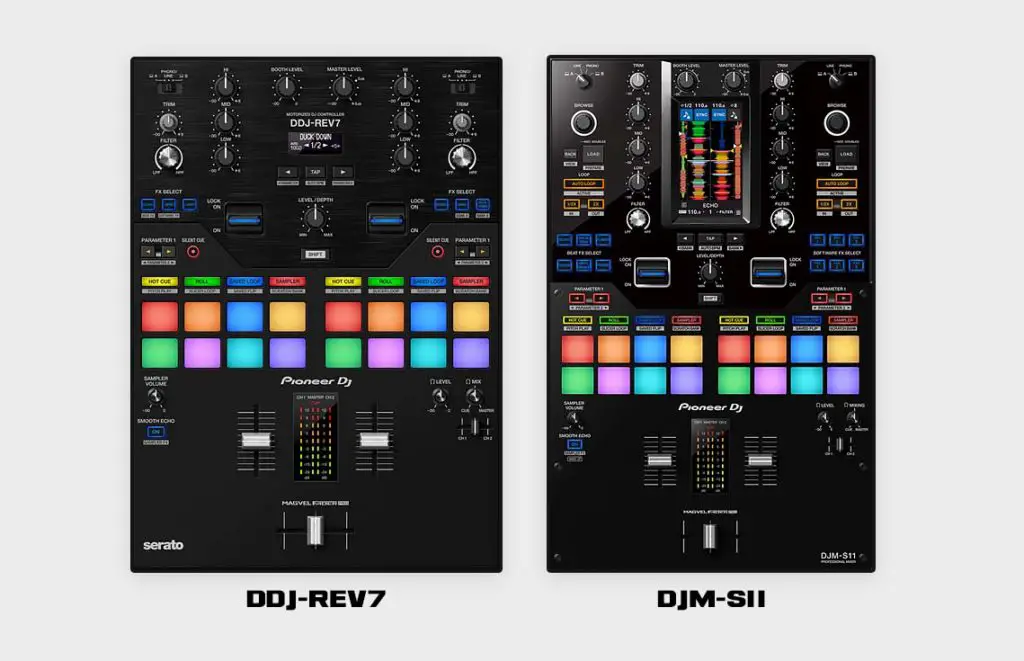Click the TAP button on the DJM-S11

pyautogui.click(x=710, y=239)
